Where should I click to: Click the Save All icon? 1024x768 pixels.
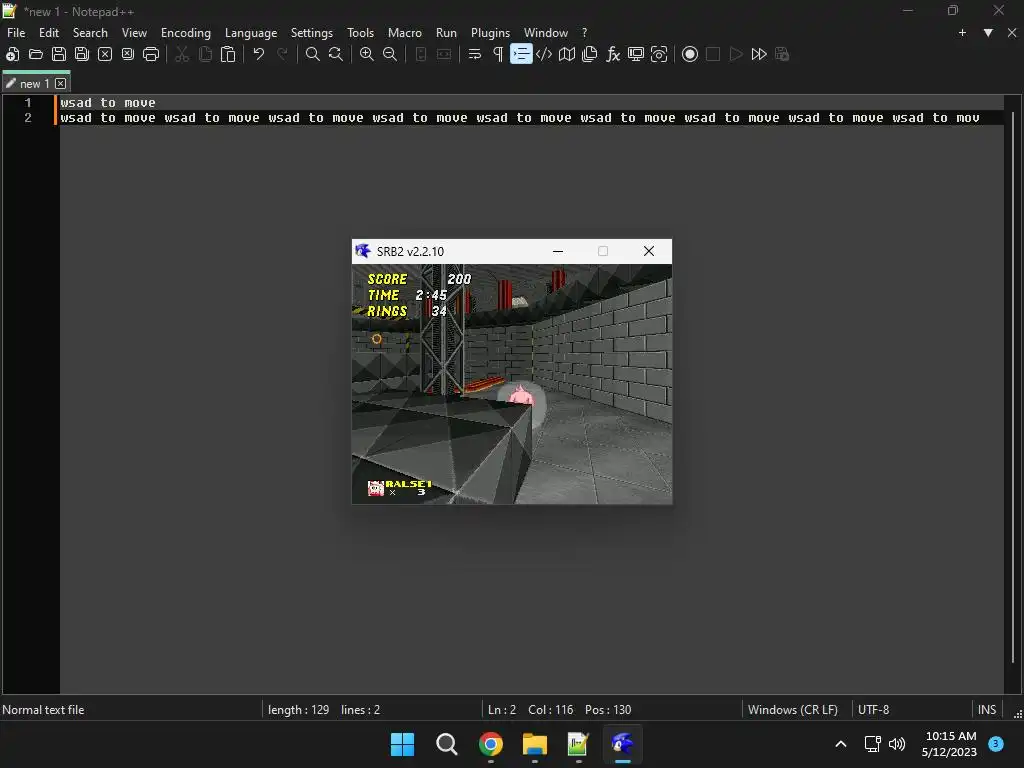[82, 54]
